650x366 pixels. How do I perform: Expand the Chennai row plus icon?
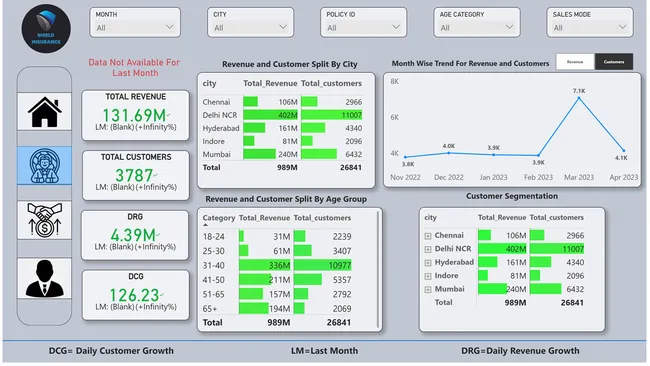[x=428, y=236]
